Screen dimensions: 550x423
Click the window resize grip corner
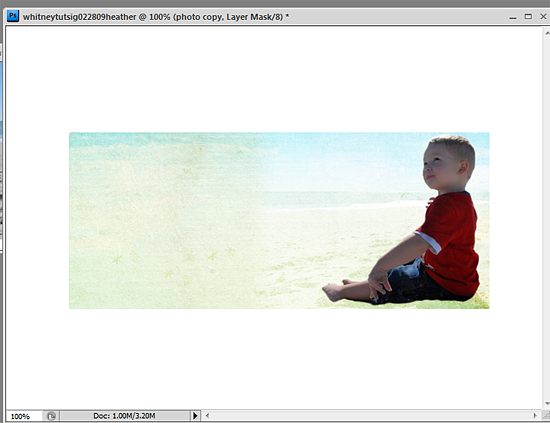coord(546,416)
